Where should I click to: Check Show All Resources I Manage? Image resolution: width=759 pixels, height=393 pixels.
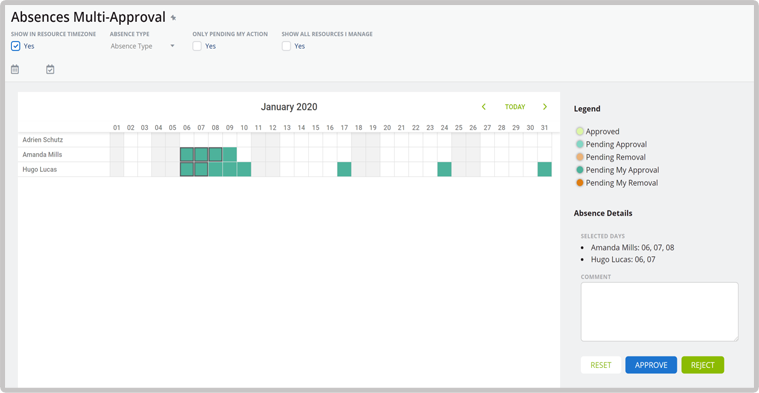[x=287, y=46]
